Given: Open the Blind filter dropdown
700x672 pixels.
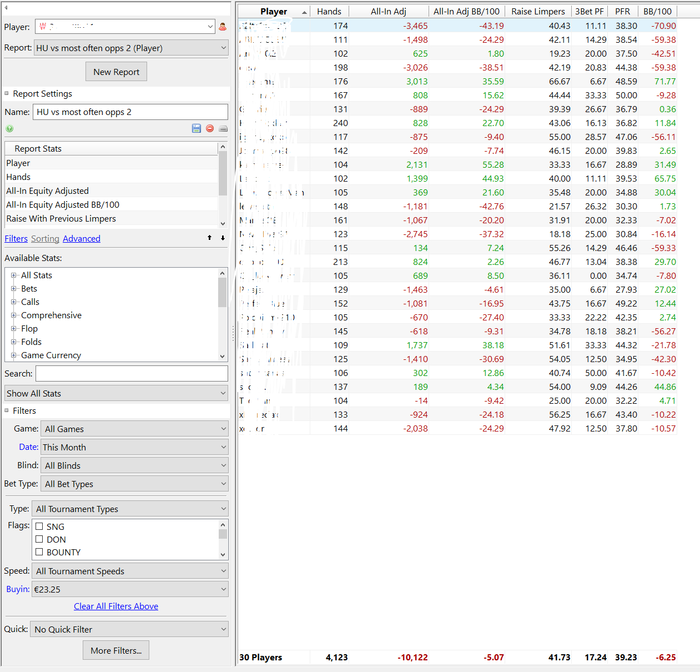Looking at the screenshot, I should 134,465.
